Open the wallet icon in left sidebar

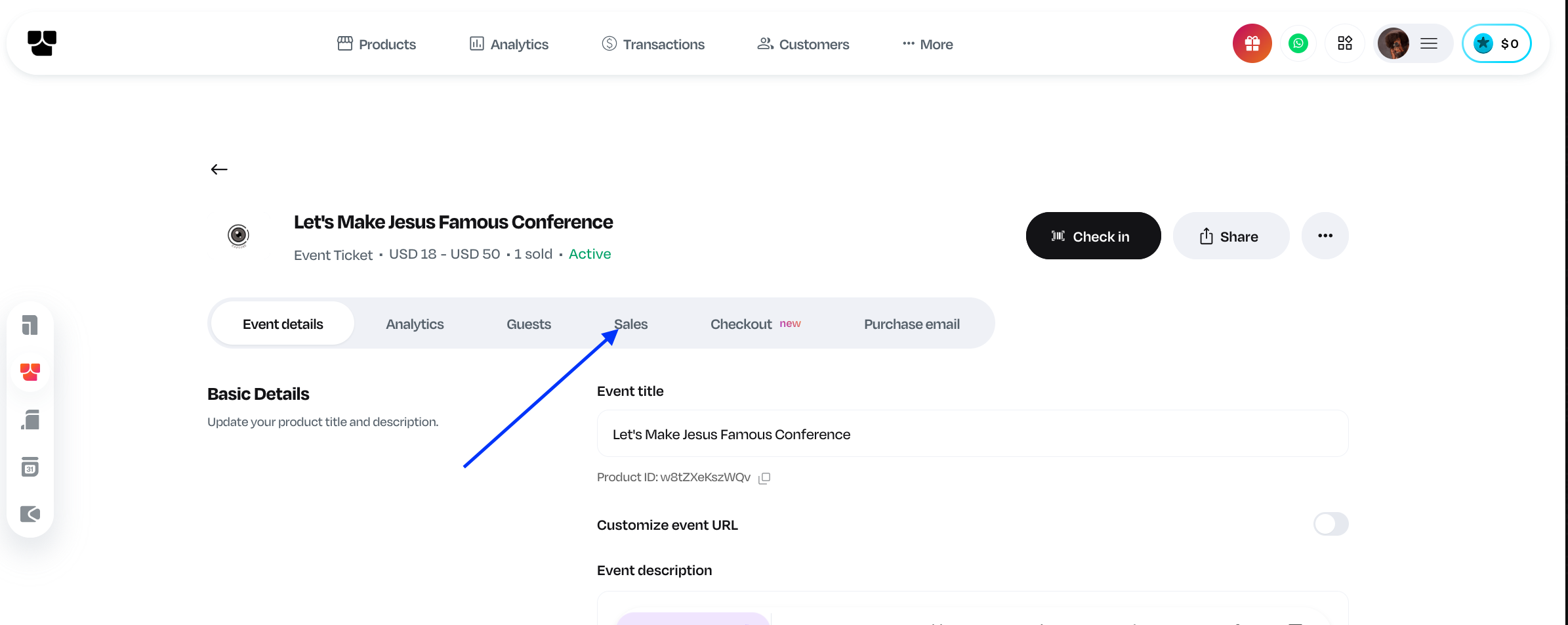click(x=30, y=514)
